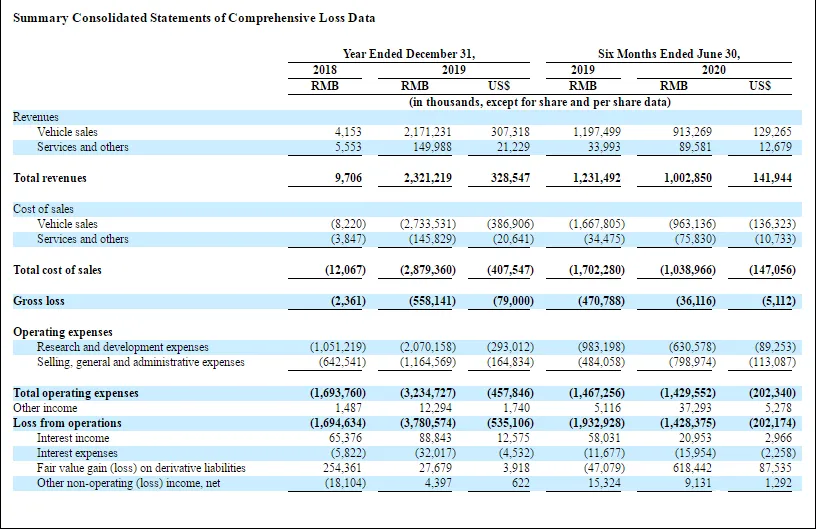Click the 328,547 total revenues value

point(510,178)
